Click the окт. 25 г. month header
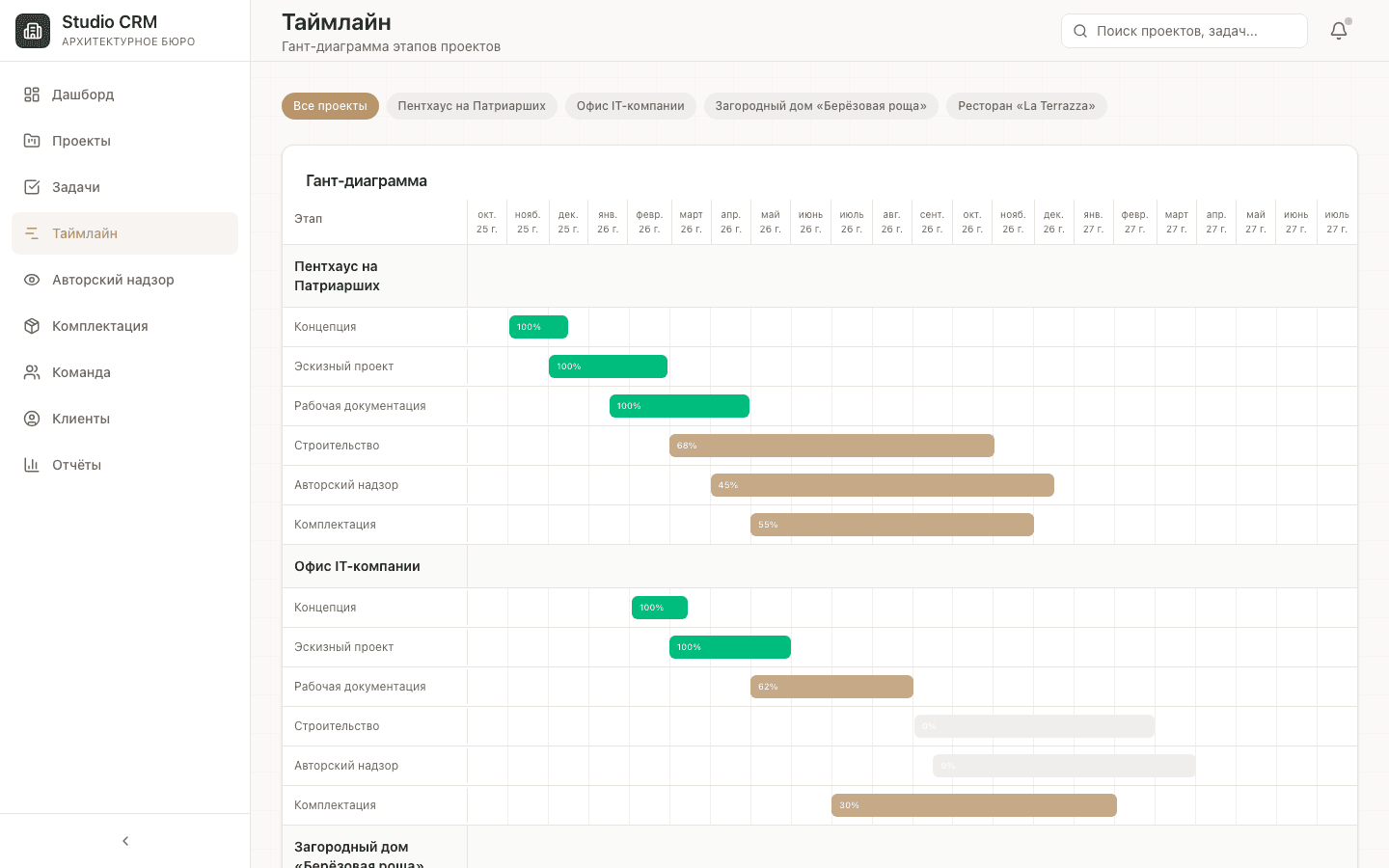The height and width of the screenshot is (868, 1389). click(487, 222)
